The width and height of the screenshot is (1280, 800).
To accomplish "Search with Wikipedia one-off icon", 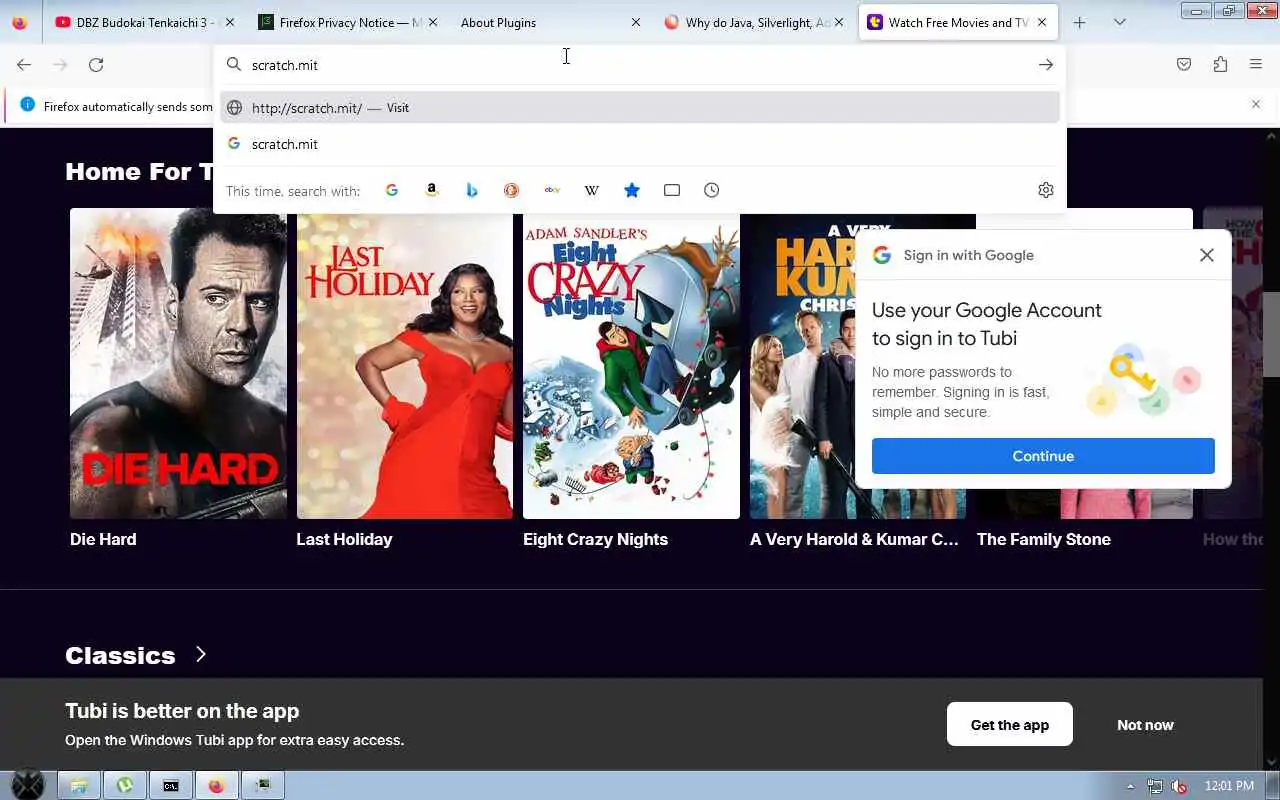I will pyautogui.click(x=592, y=190).
